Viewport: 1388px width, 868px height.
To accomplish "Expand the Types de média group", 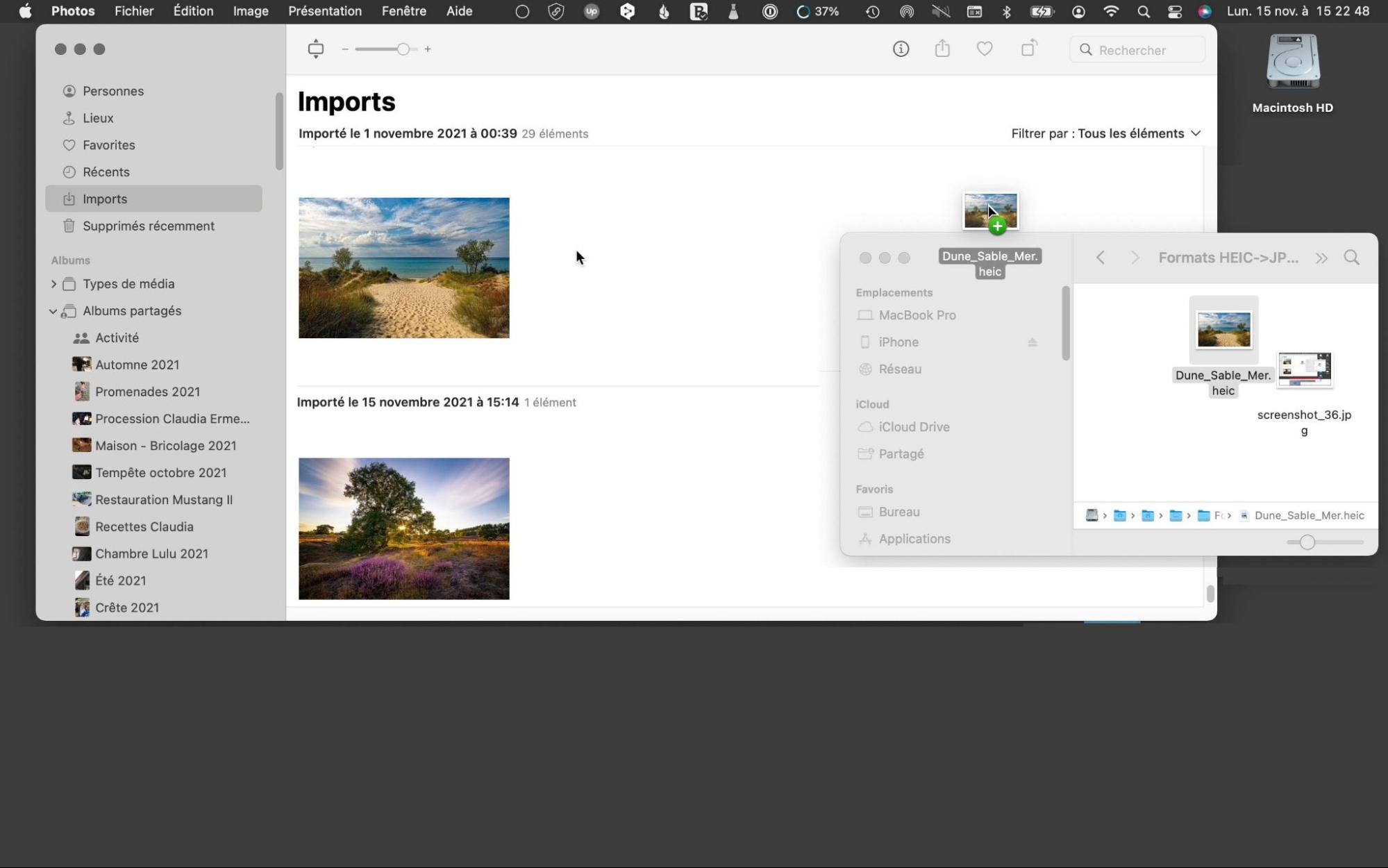I will pos(53,284).
